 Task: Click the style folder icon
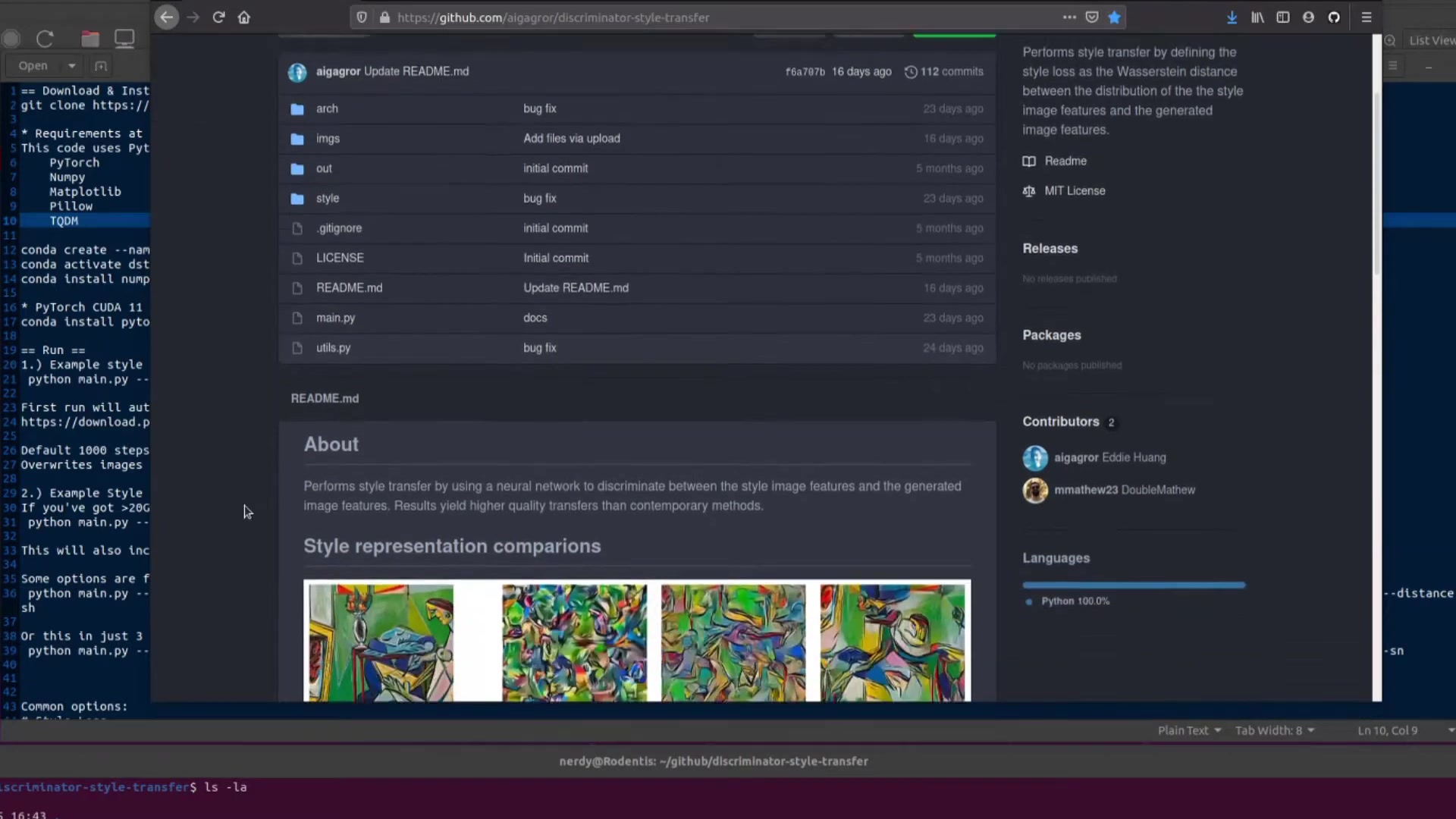[297, 199]
